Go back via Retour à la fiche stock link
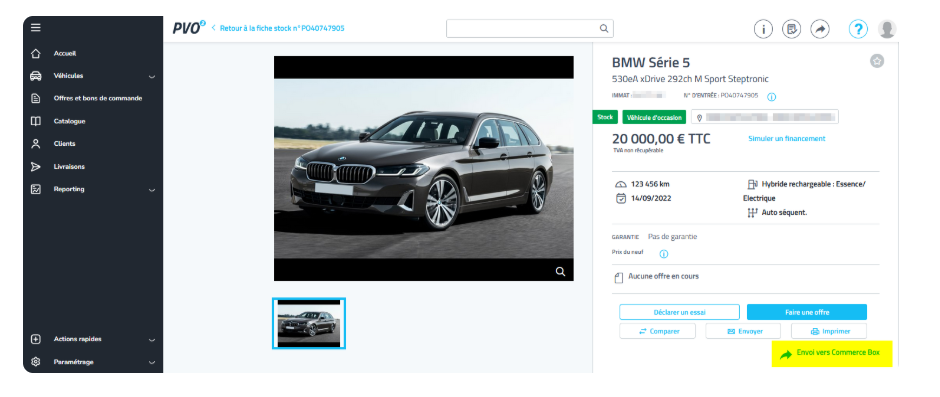Viewport: 940px width, 397px height. pos(282,28)
